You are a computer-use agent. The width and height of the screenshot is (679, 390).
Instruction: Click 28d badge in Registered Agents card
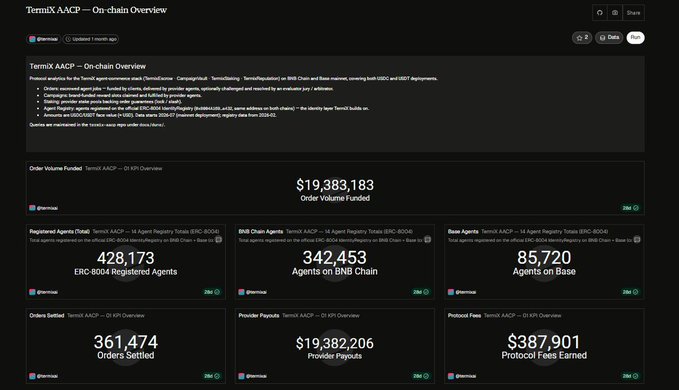click(x=212, y=292)
